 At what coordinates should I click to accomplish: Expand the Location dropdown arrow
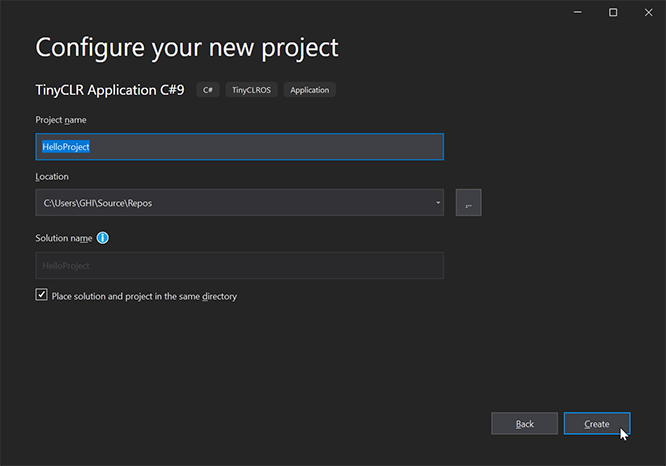tap(438, 203)
